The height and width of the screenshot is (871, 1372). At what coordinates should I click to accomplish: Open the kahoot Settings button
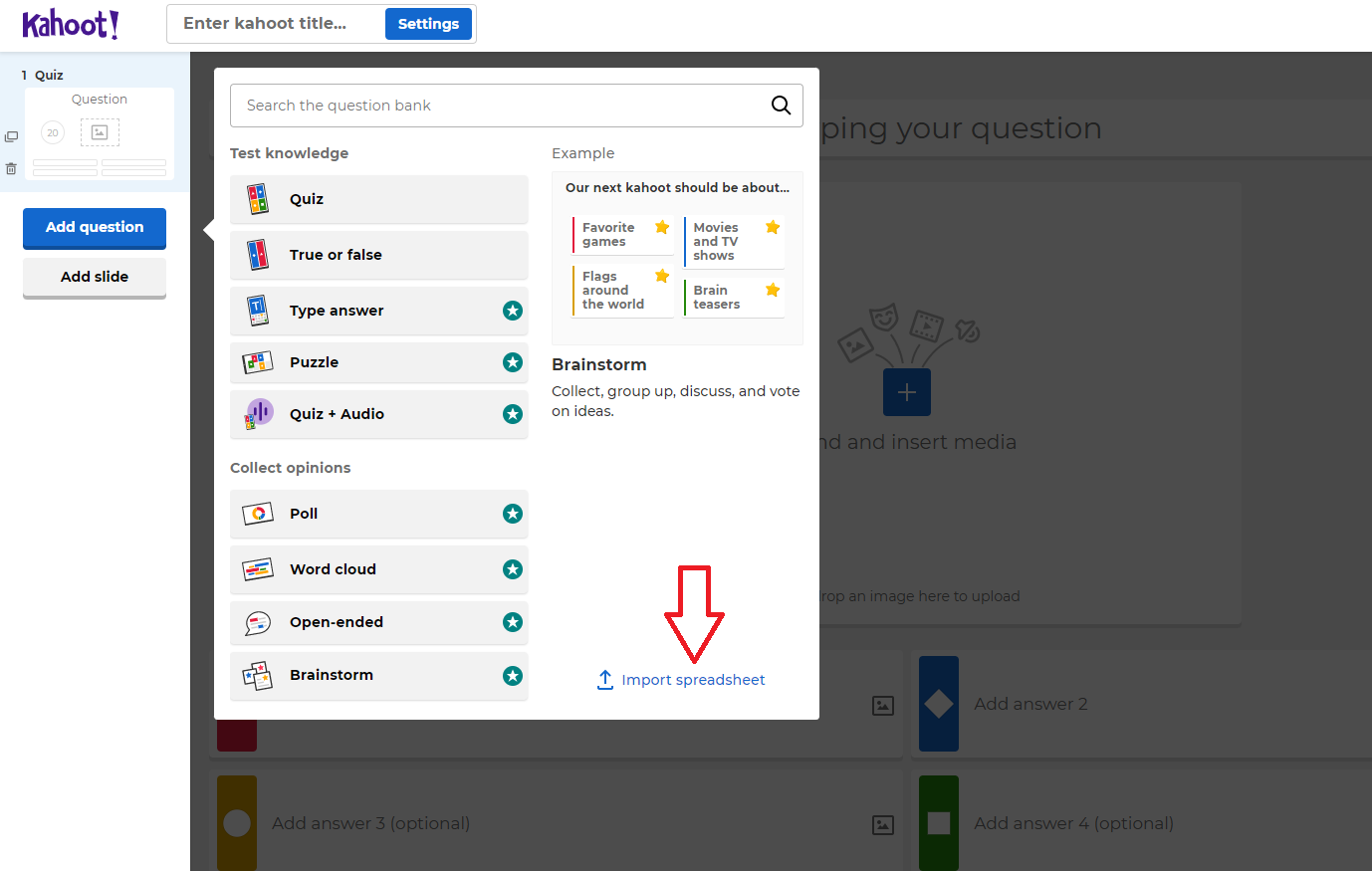click(x=428, y=24)
